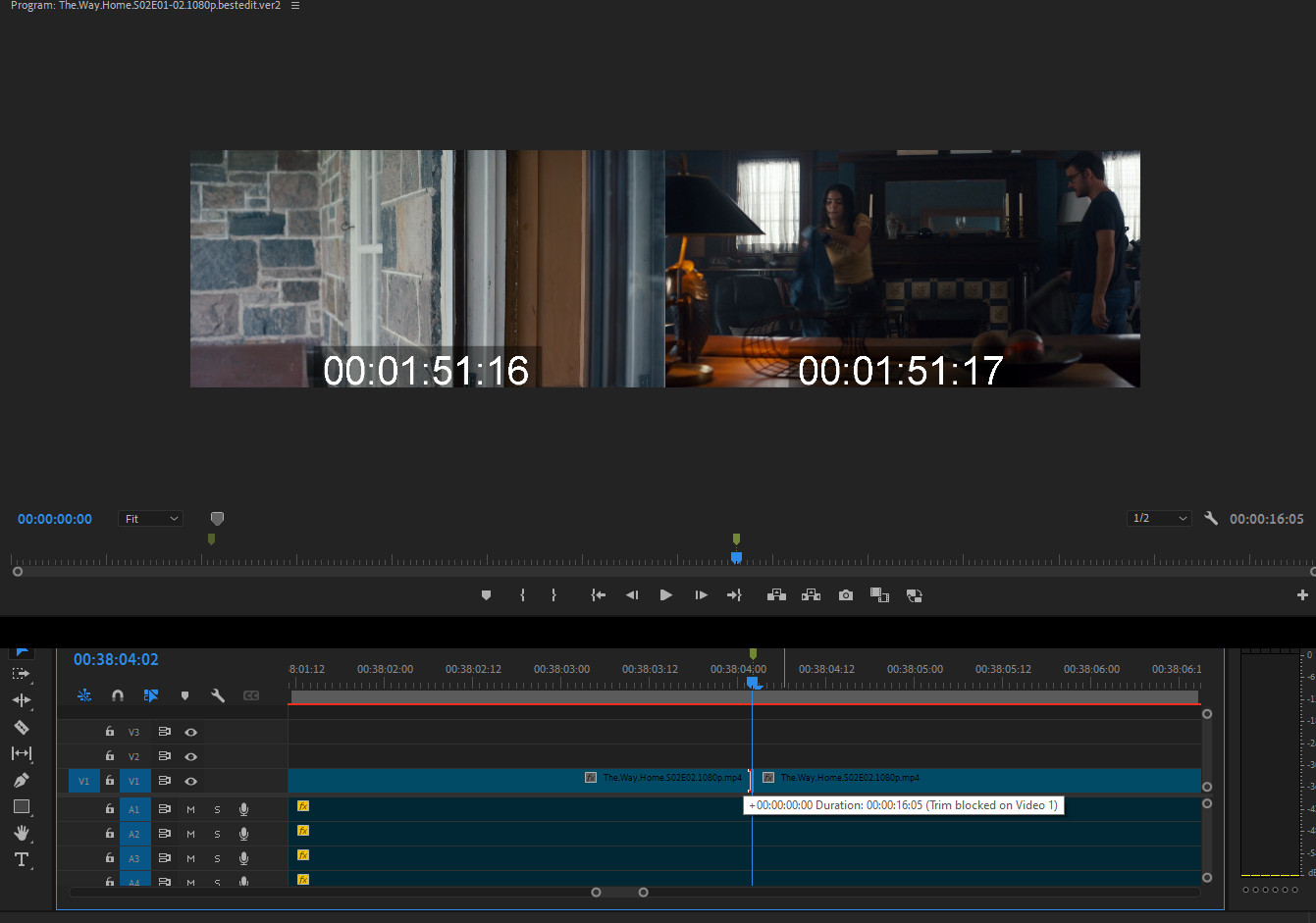Click the Caption track options CC icon
This screenshot has height=923, width=1316.
(x=251, y=695)
